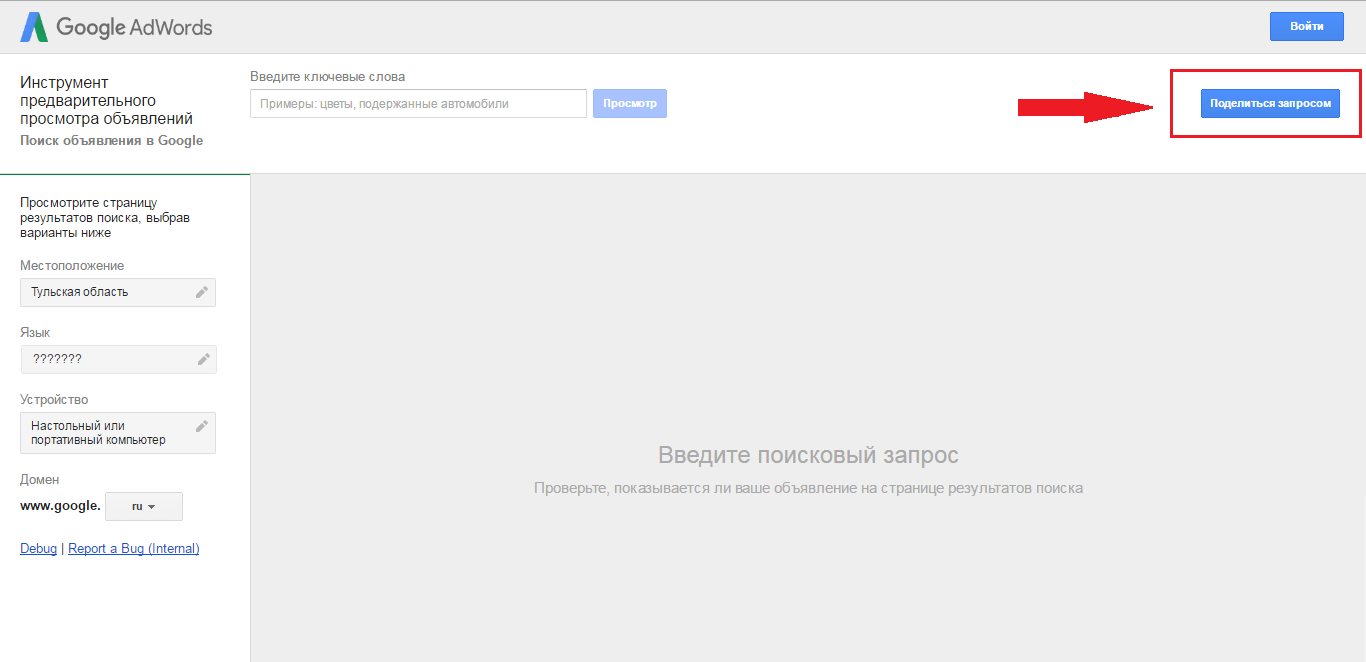This screenshot has height=662, width=1366.
Task: Click the Report a Bug (Internal) link
Action: point(133,548)
